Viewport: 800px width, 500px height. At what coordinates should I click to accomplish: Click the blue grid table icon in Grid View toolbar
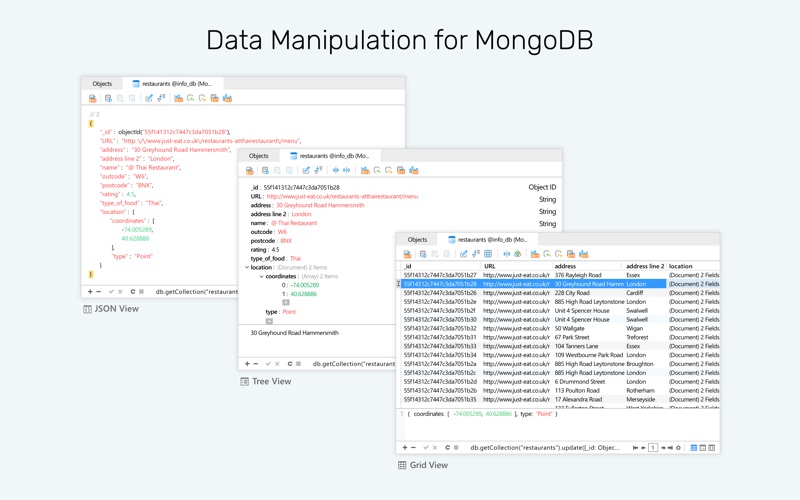pyautogui.click(x=488, y=254)
